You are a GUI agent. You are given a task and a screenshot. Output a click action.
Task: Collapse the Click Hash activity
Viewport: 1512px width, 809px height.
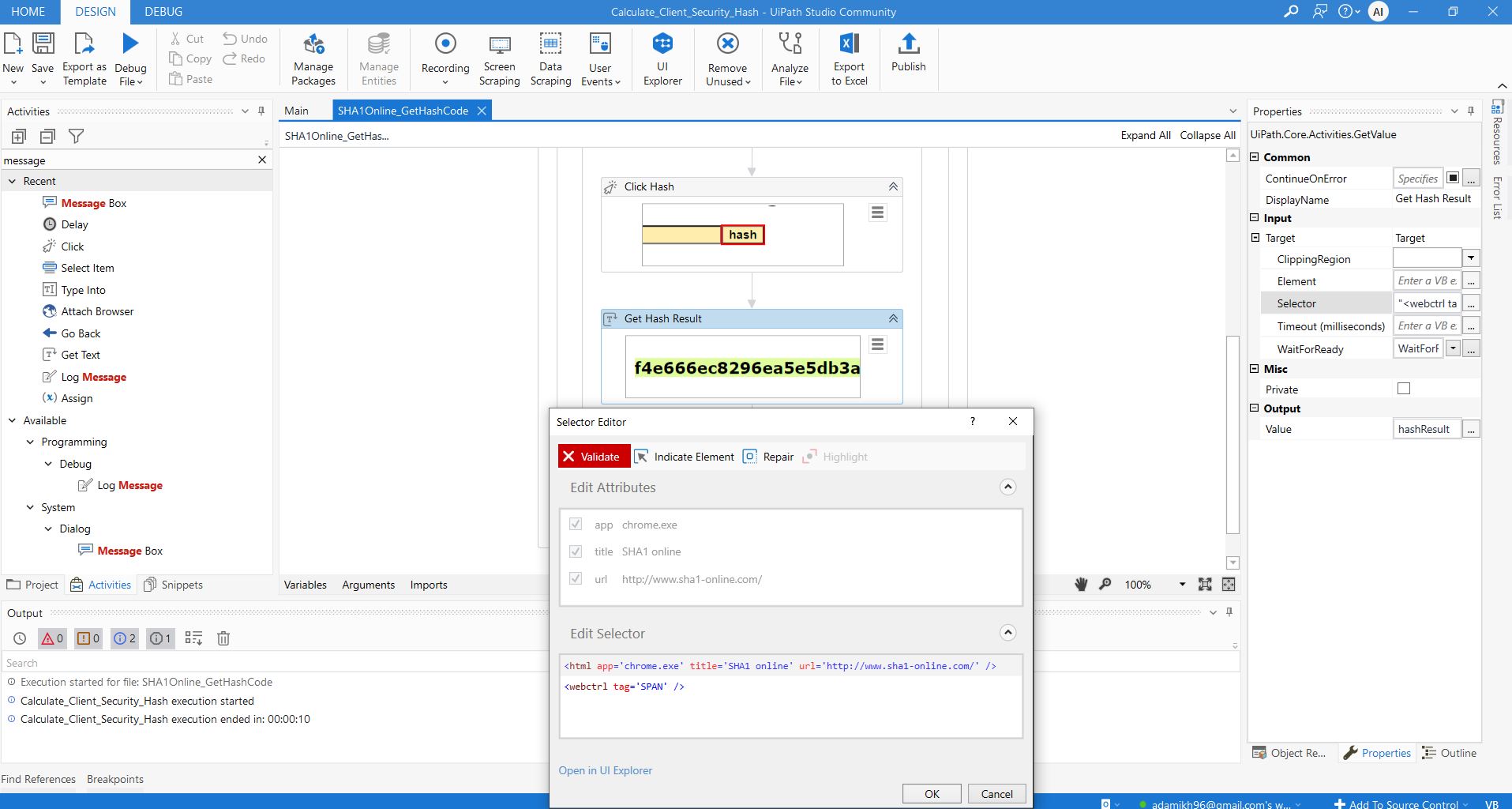click(893, 186)
